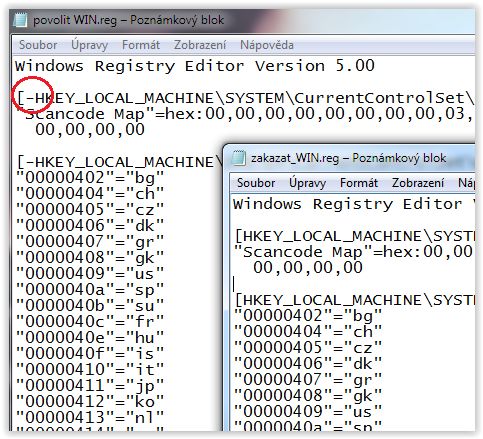Viewport: 483px width, 439px height.
Task: Click "Scancode Map" line in zakazat_WIN.reg
Action: pos(353,252)
